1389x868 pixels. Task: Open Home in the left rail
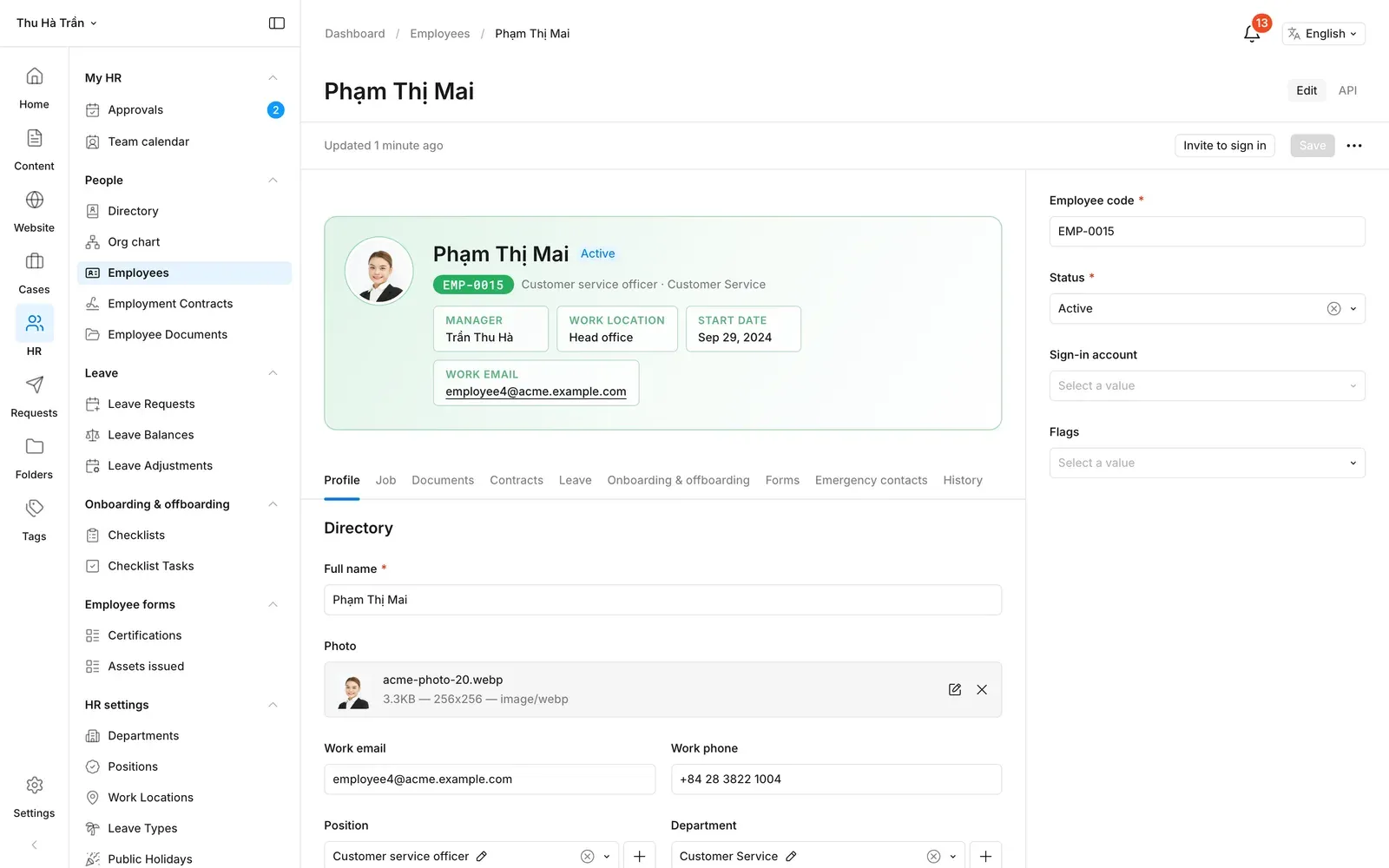click(34, 89)
